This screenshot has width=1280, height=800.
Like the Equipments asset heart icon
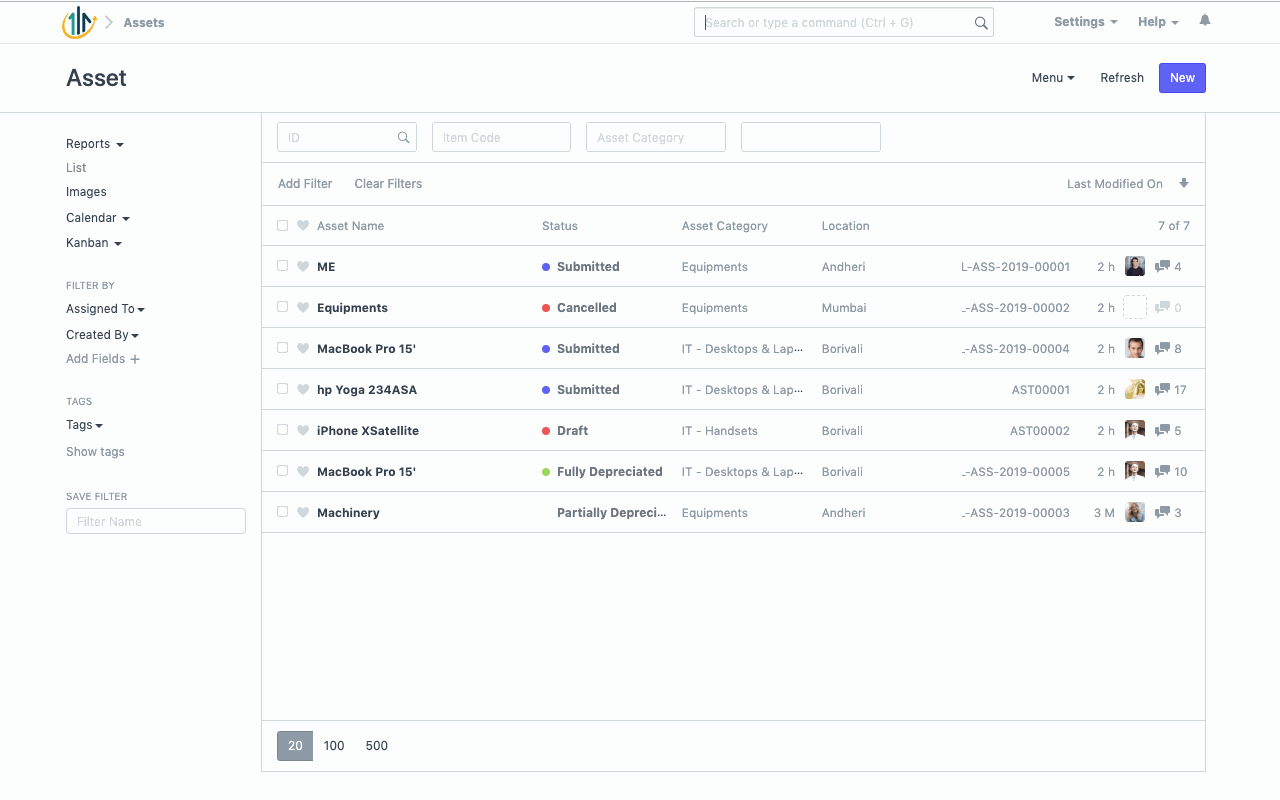coord(303,308)
